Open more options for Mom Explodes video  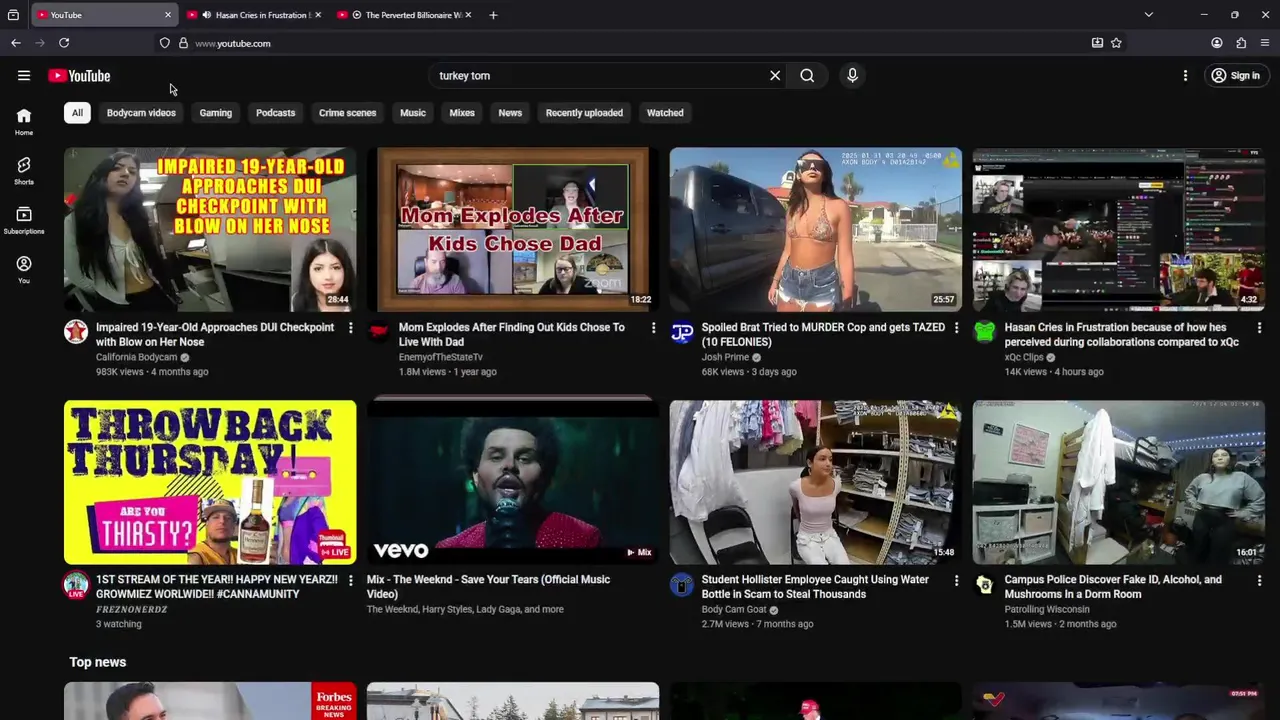[x=653, y=328]
